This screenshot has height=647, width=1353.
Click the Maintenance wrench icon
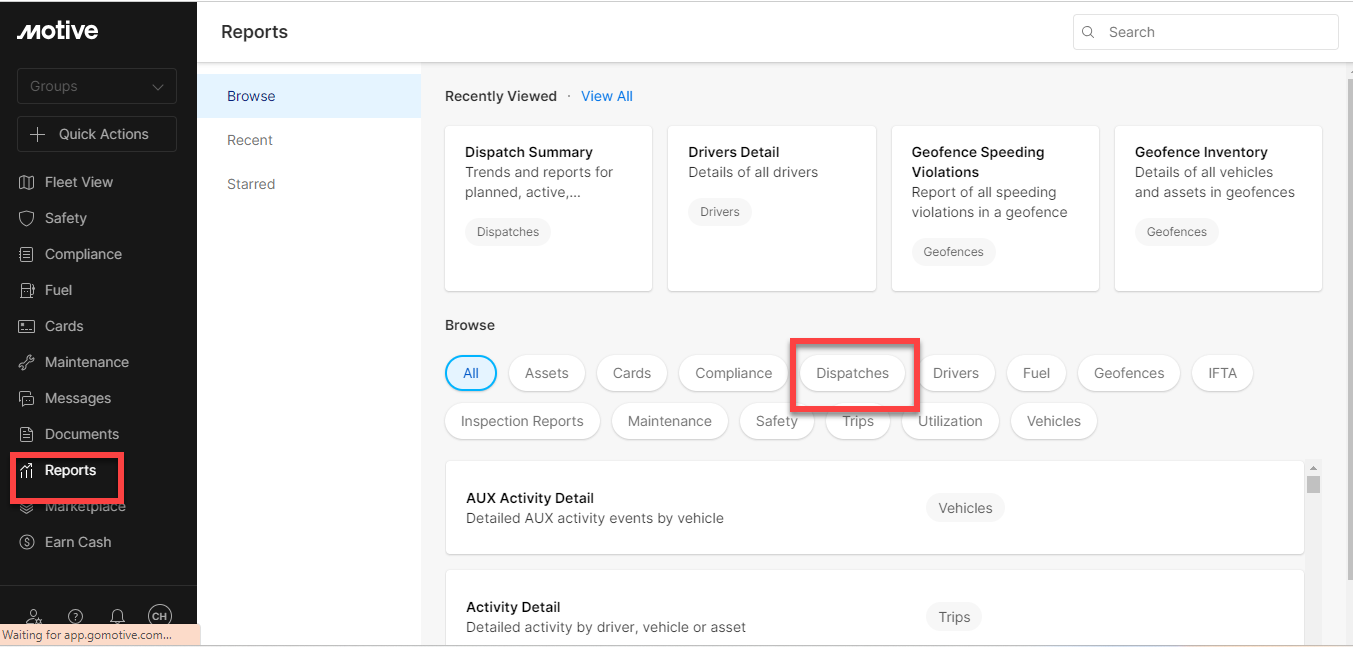tap(27, 362)
